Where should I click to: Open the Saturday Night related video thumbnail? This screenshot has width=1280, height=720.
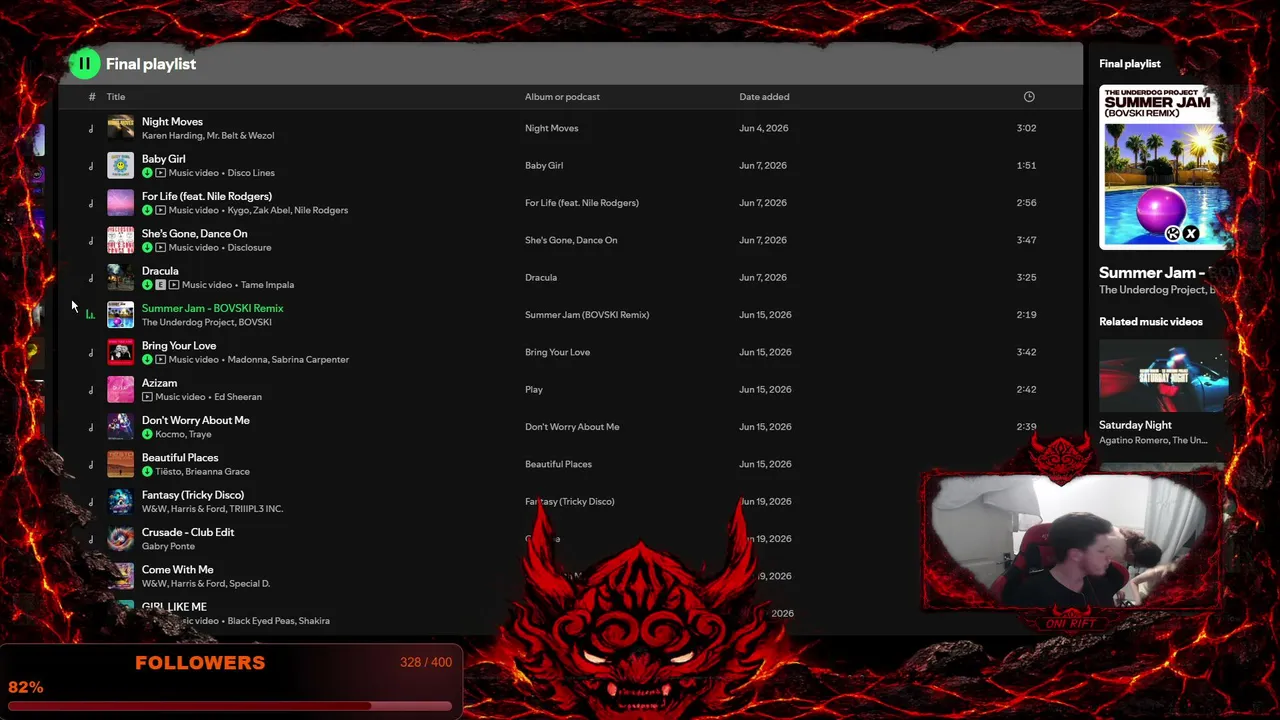1164,376
